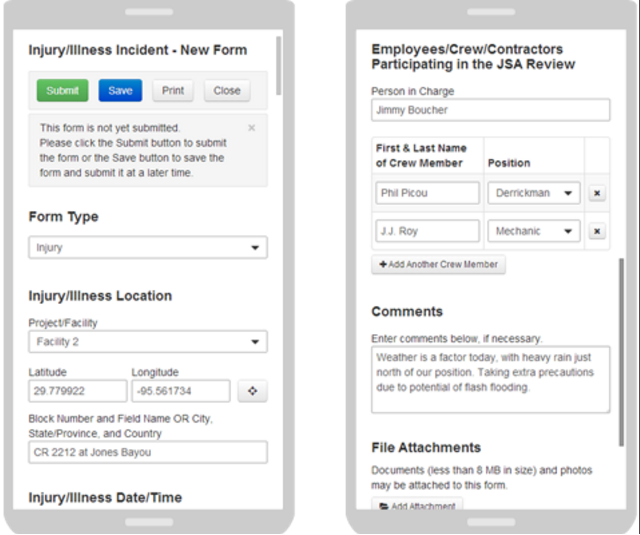Viewport: 640px width, 535px height.
Task: Add another crew member
Action: [438, 265]
